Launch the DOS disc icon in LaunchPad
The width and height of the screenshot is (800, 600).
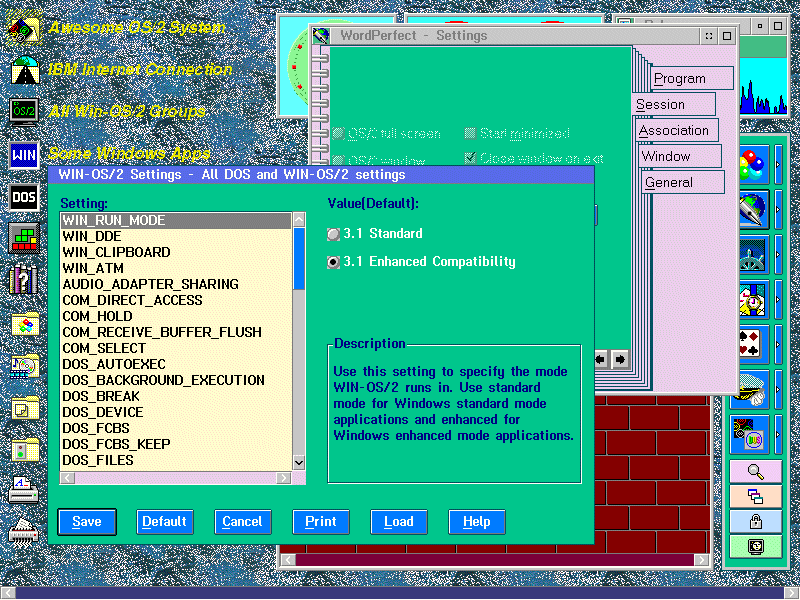[748, 435]
